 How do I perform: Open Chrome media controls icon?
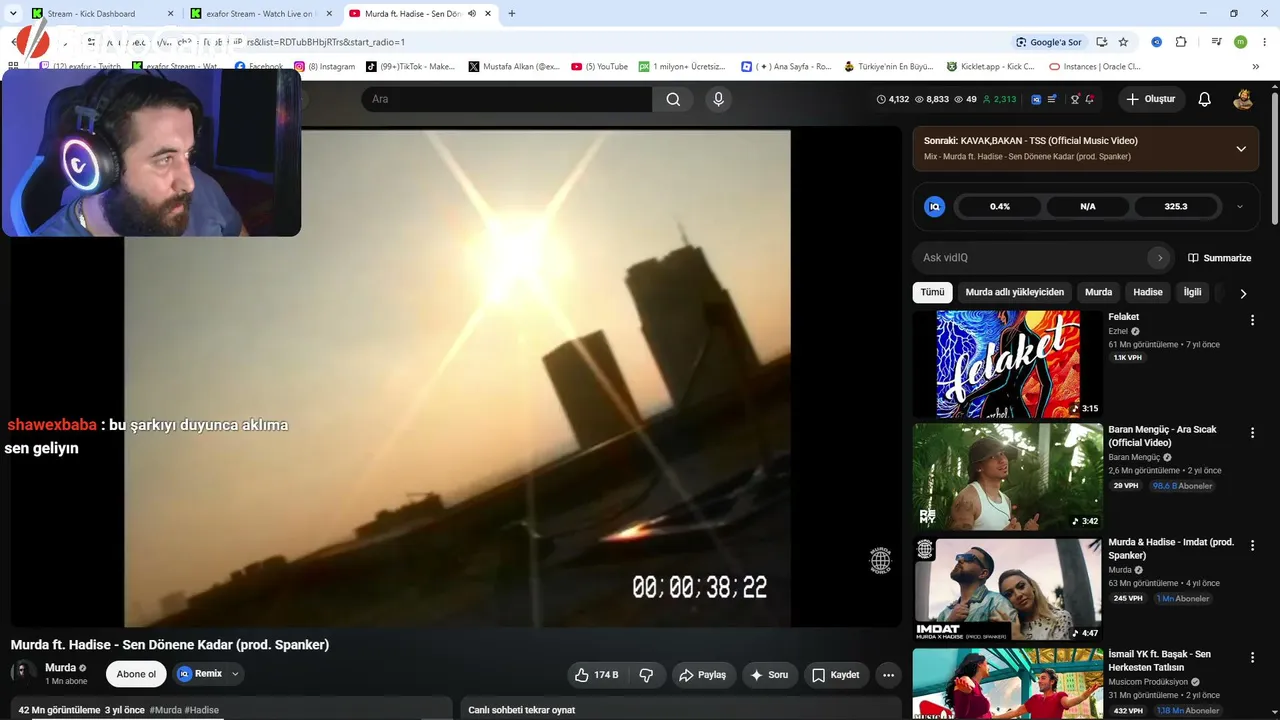coord(1216,42)
